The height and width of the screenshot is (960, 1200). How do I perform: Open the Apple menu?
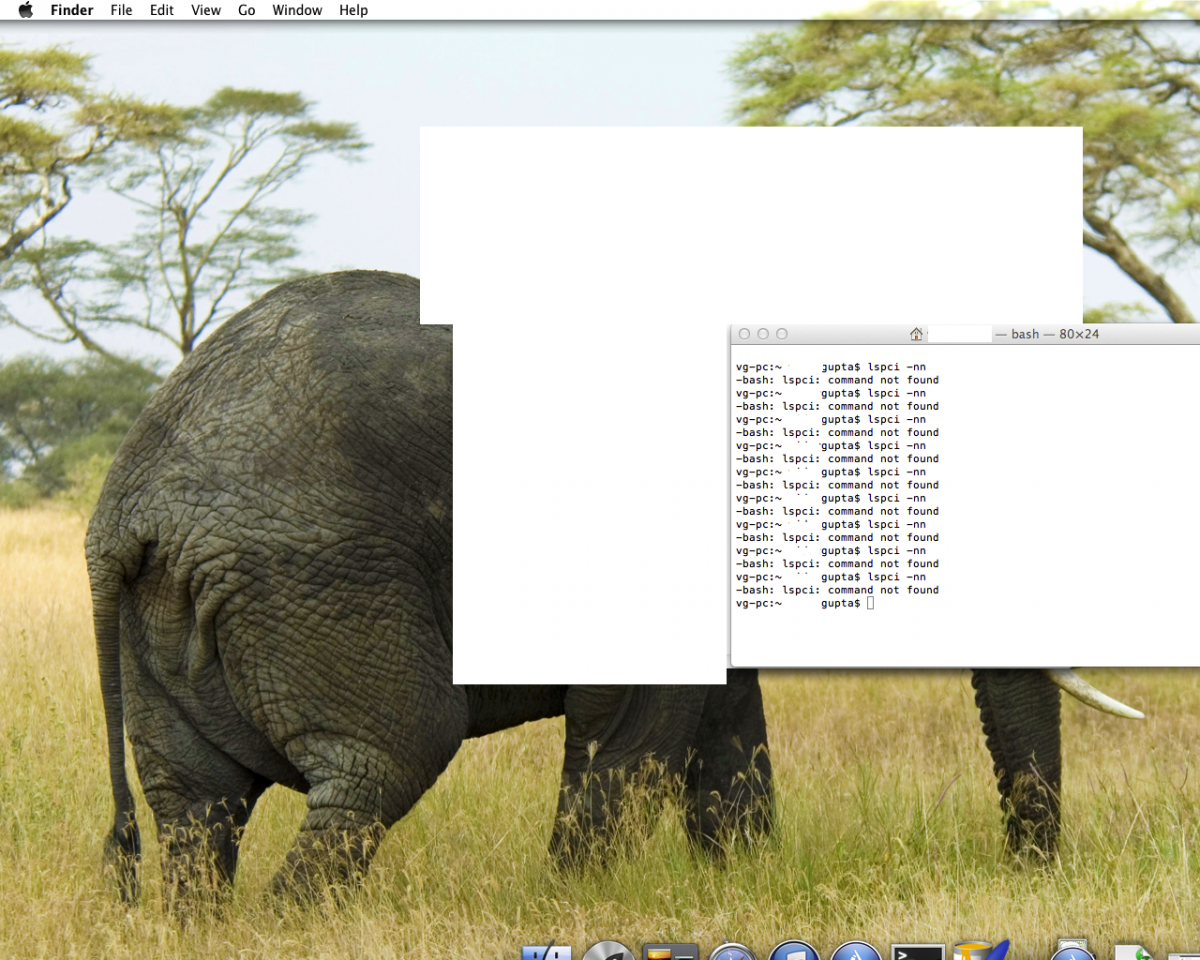(x=26, y=10)
